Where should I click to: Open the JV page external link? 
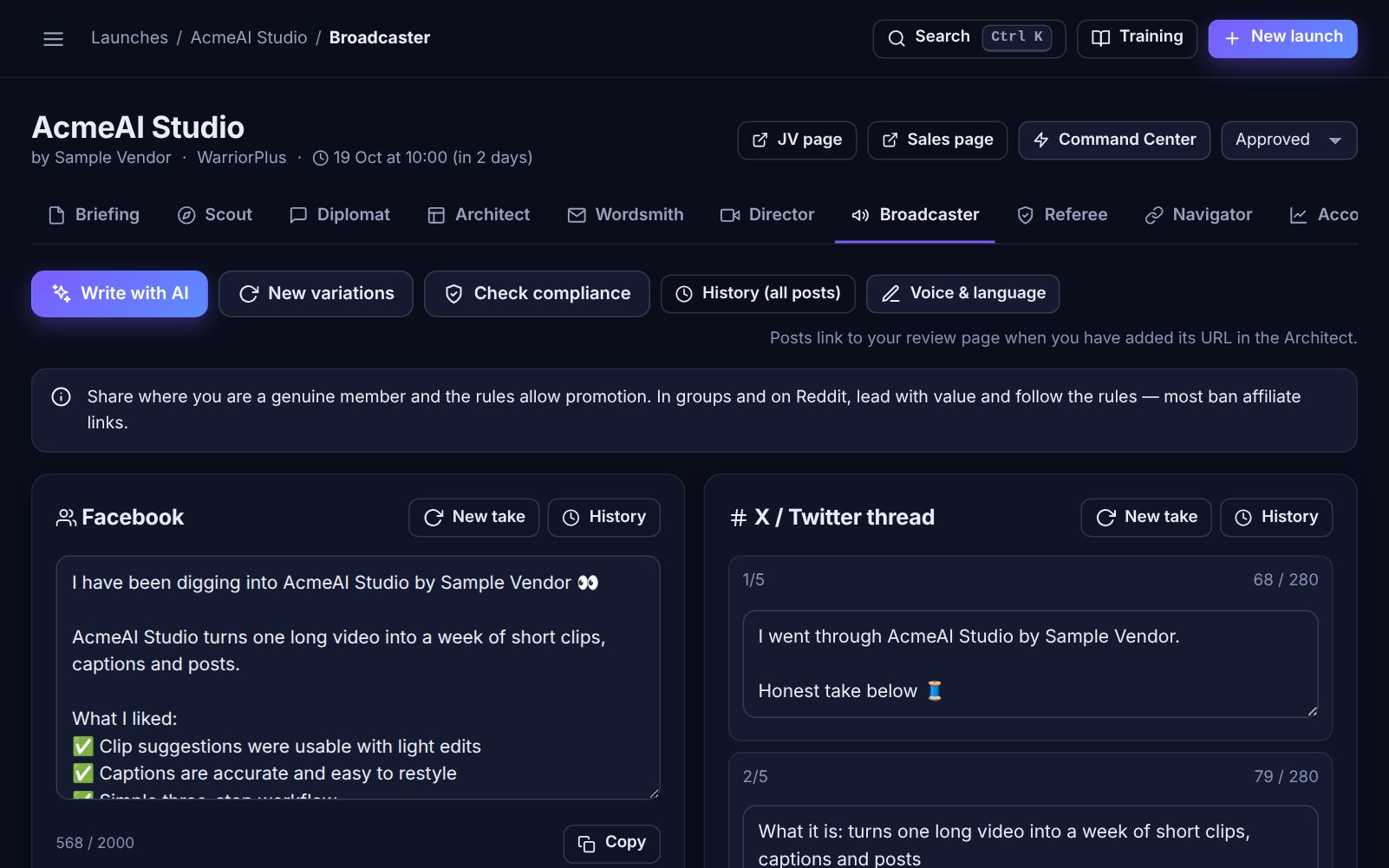[x=797, y=140]
